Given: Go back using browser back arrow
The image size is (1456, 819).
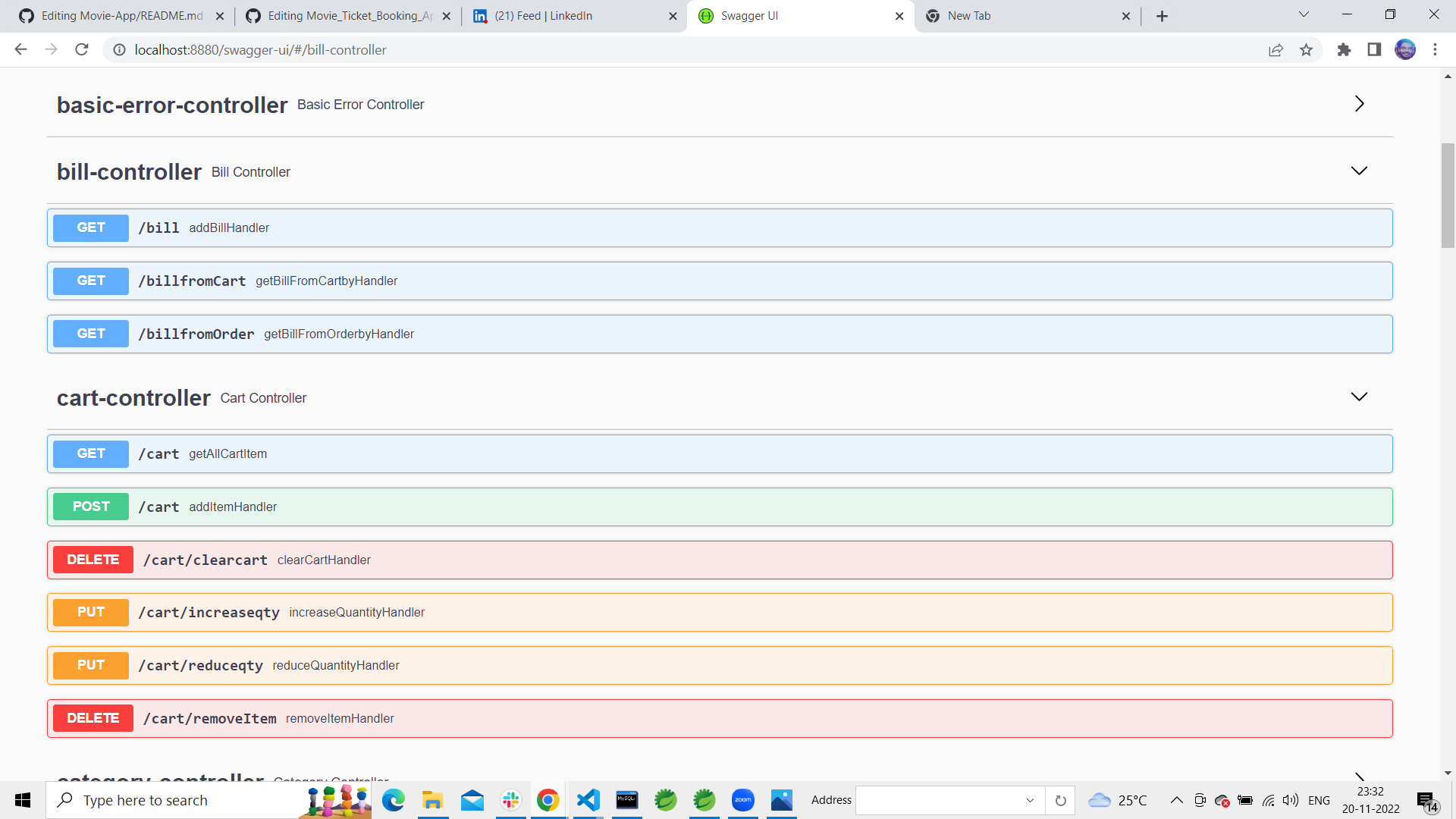Looking at the screenshot, I should pos(20,50).
